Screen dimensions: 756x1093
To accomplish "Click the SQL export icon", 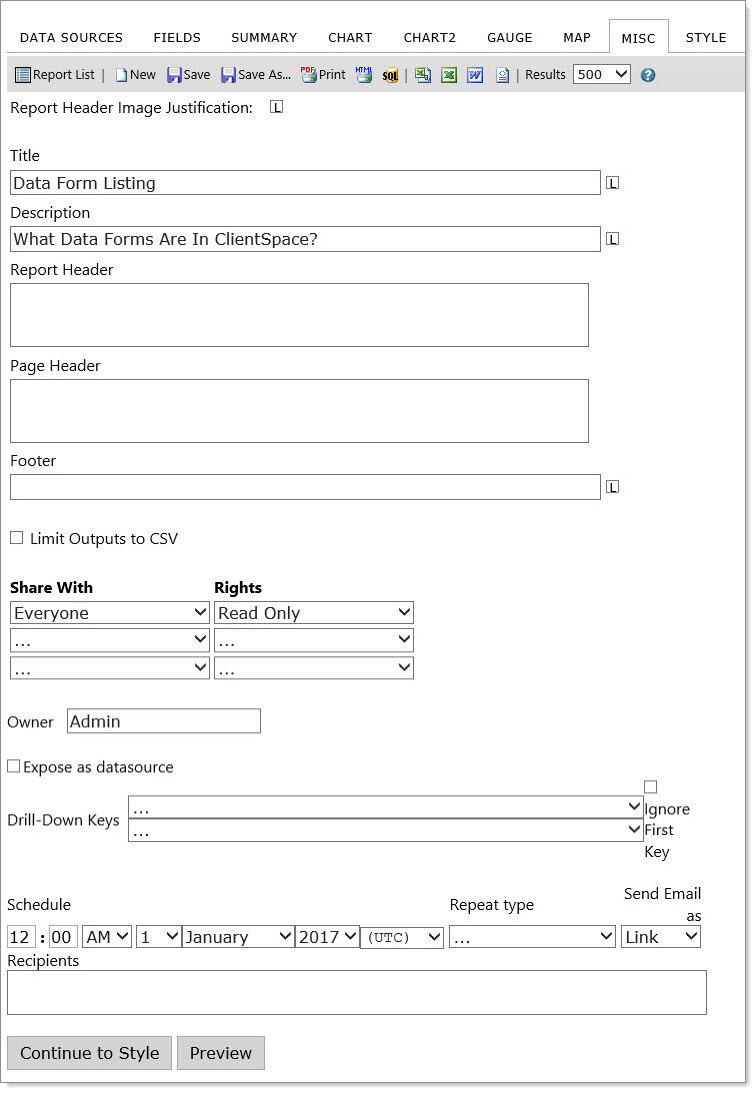I will coord(390,75).
